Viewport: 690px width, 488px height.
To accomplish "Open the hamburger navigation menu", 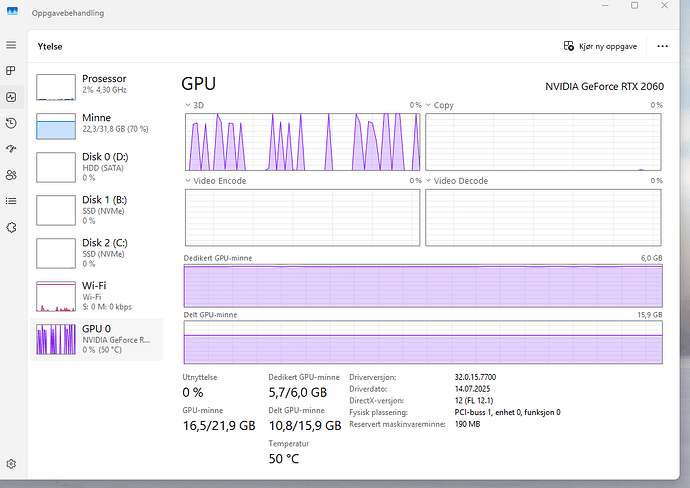I will point(11,45).
